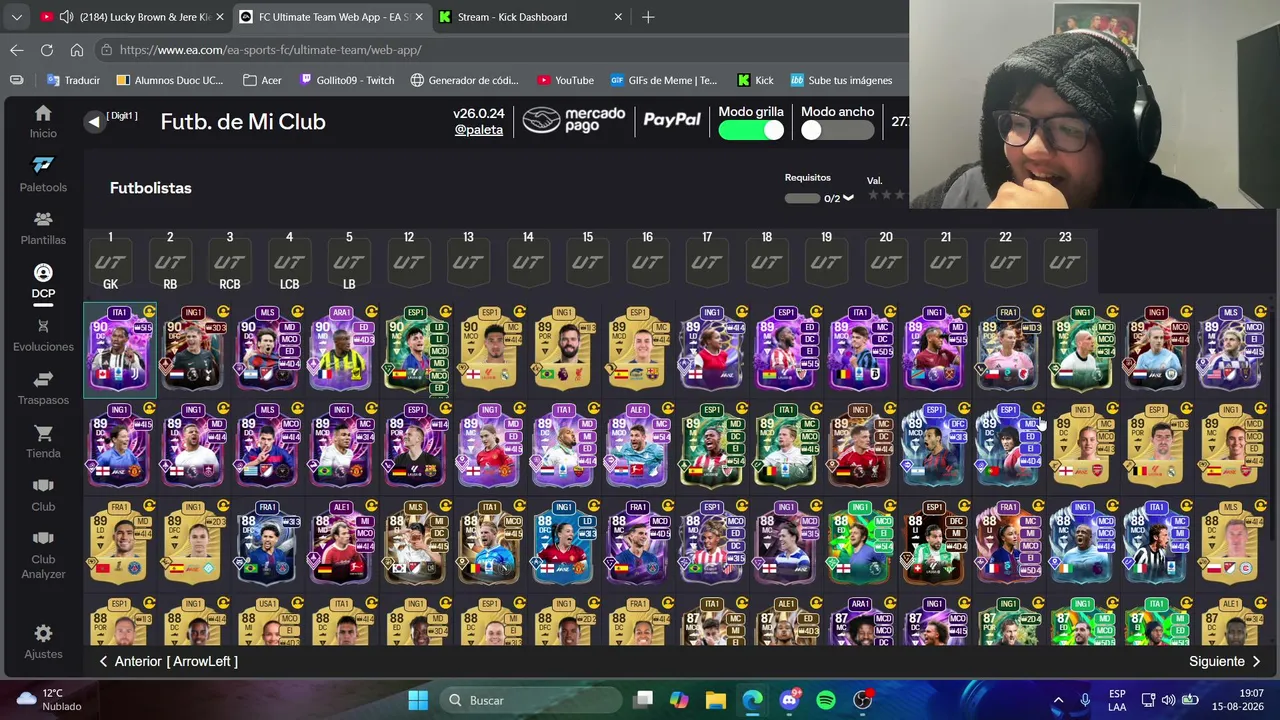Switch to the Stream - Kick Dashboard tab

pyautogui.click(x=532, y=17)
